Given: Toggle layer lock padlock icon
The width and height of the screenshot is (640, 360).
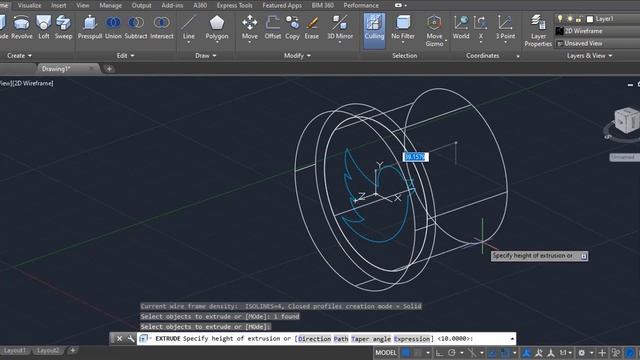Looking at the screenshot, I should click(x=578, y=19).
